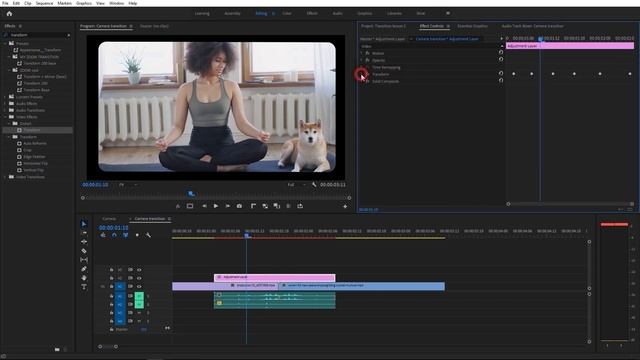Expand the Audio Effects folder
The width and height of the screenshot is (640, 360).
(5, 104)
